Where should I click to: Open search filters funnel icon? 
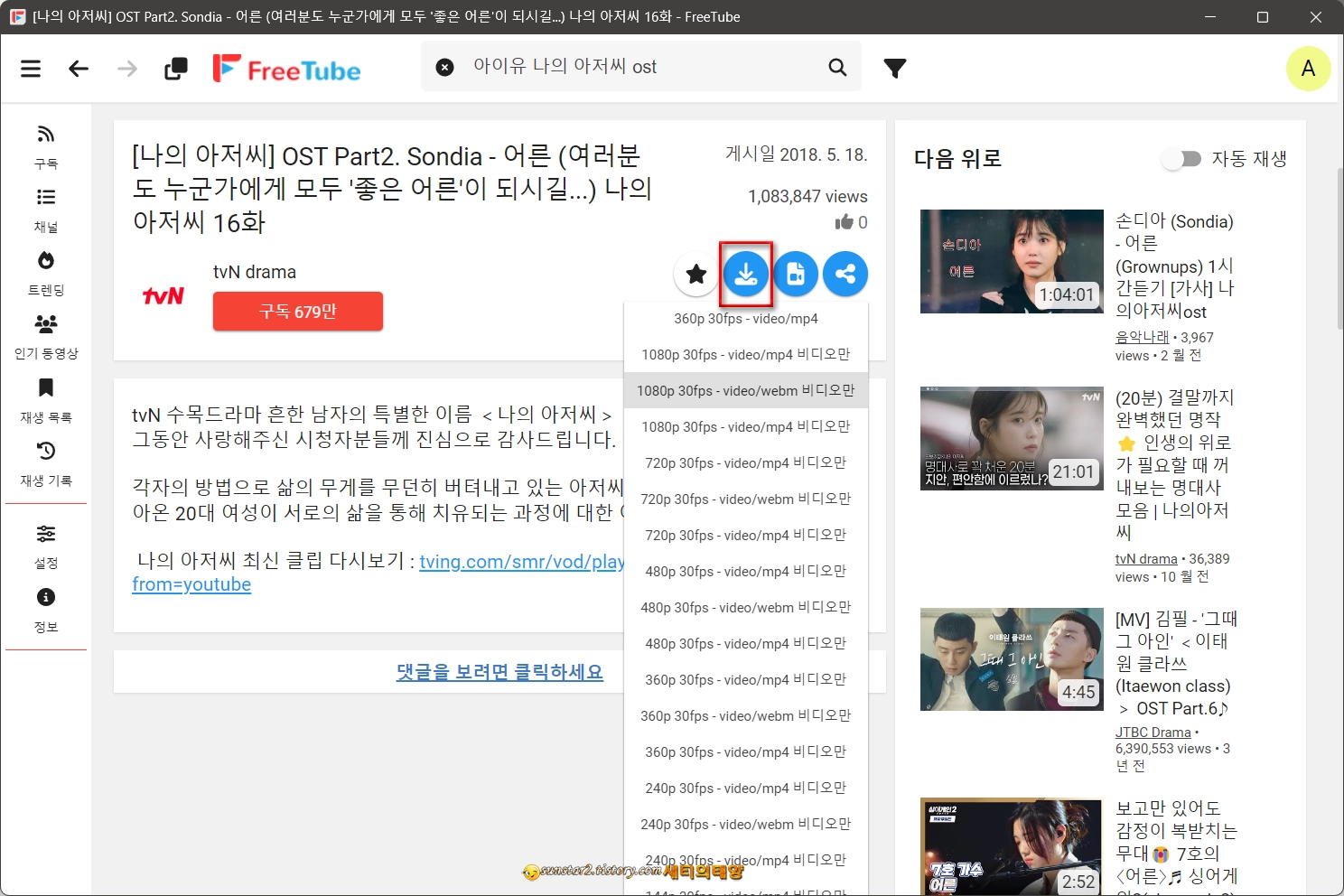[x=894, y=68]
